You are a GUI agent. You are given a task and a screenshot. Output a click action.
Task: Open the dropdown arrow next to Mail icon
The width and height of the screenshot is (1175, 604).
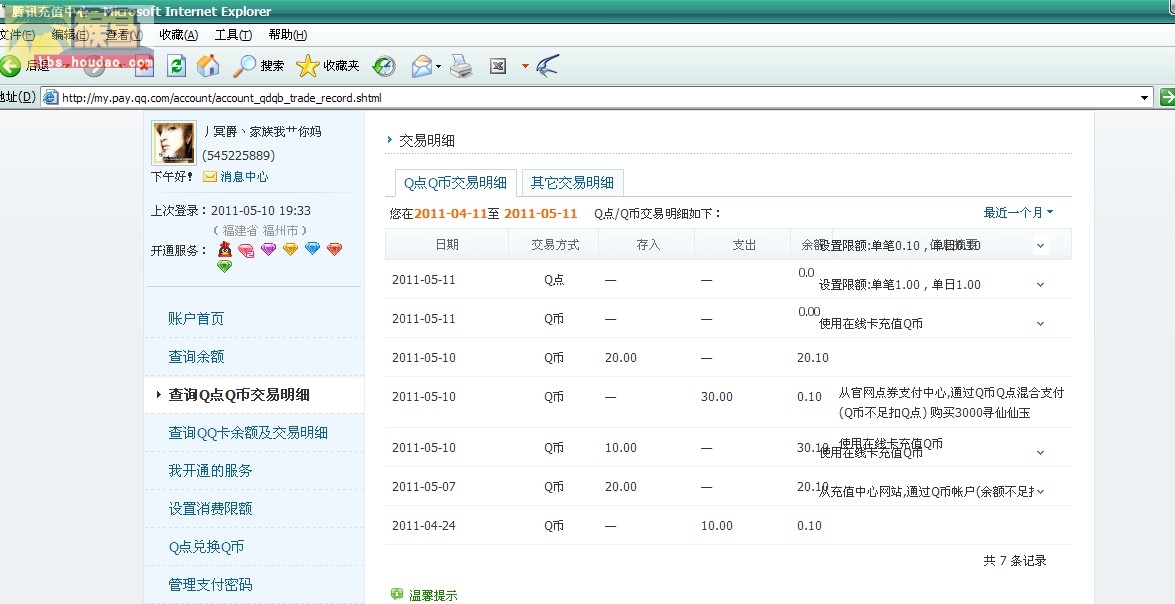(438, 67)
